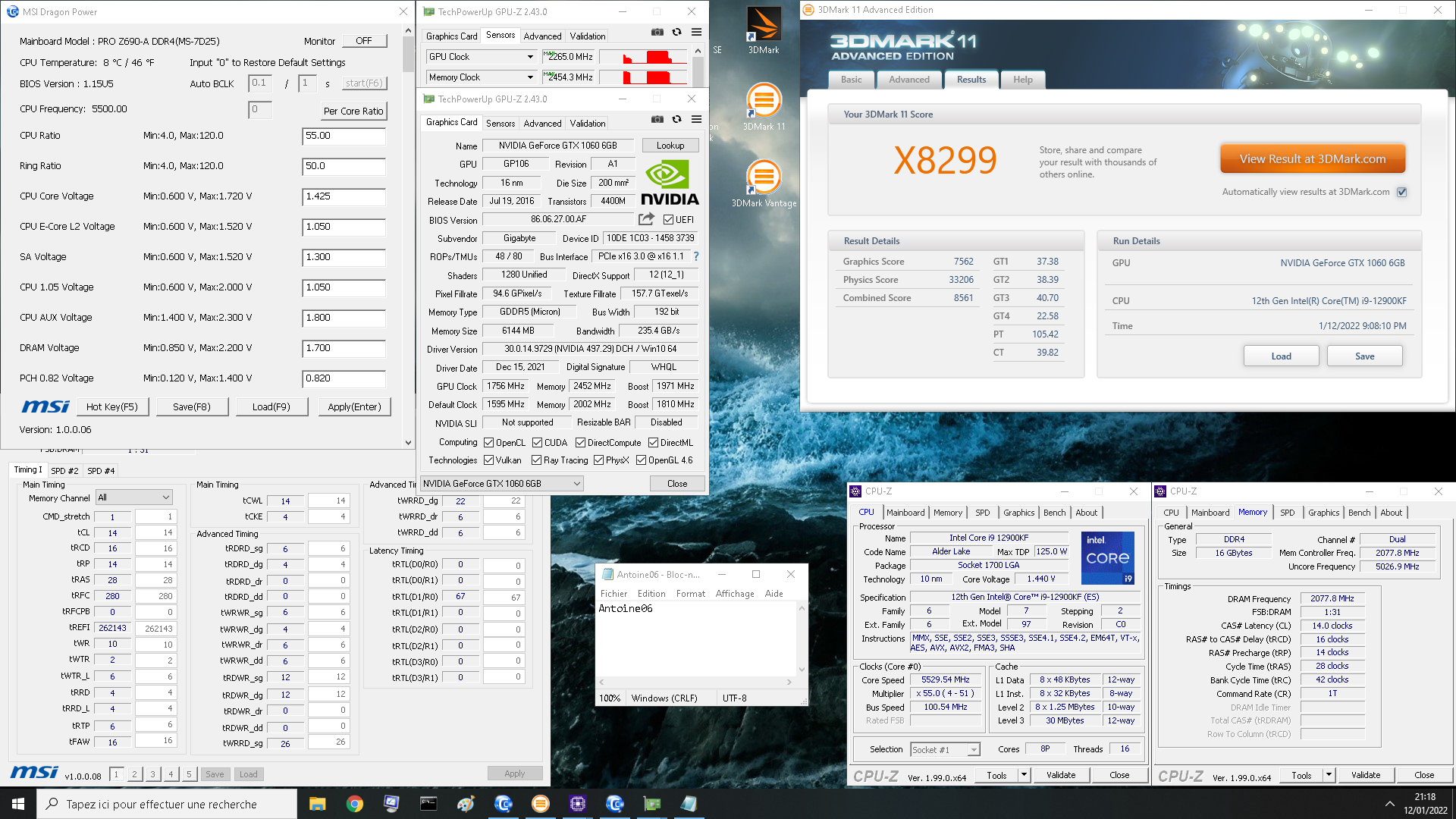1456x819 pixels.
Task: Click Per Core Ratio button
Action: pyautogui.click(x=353, y=111)
